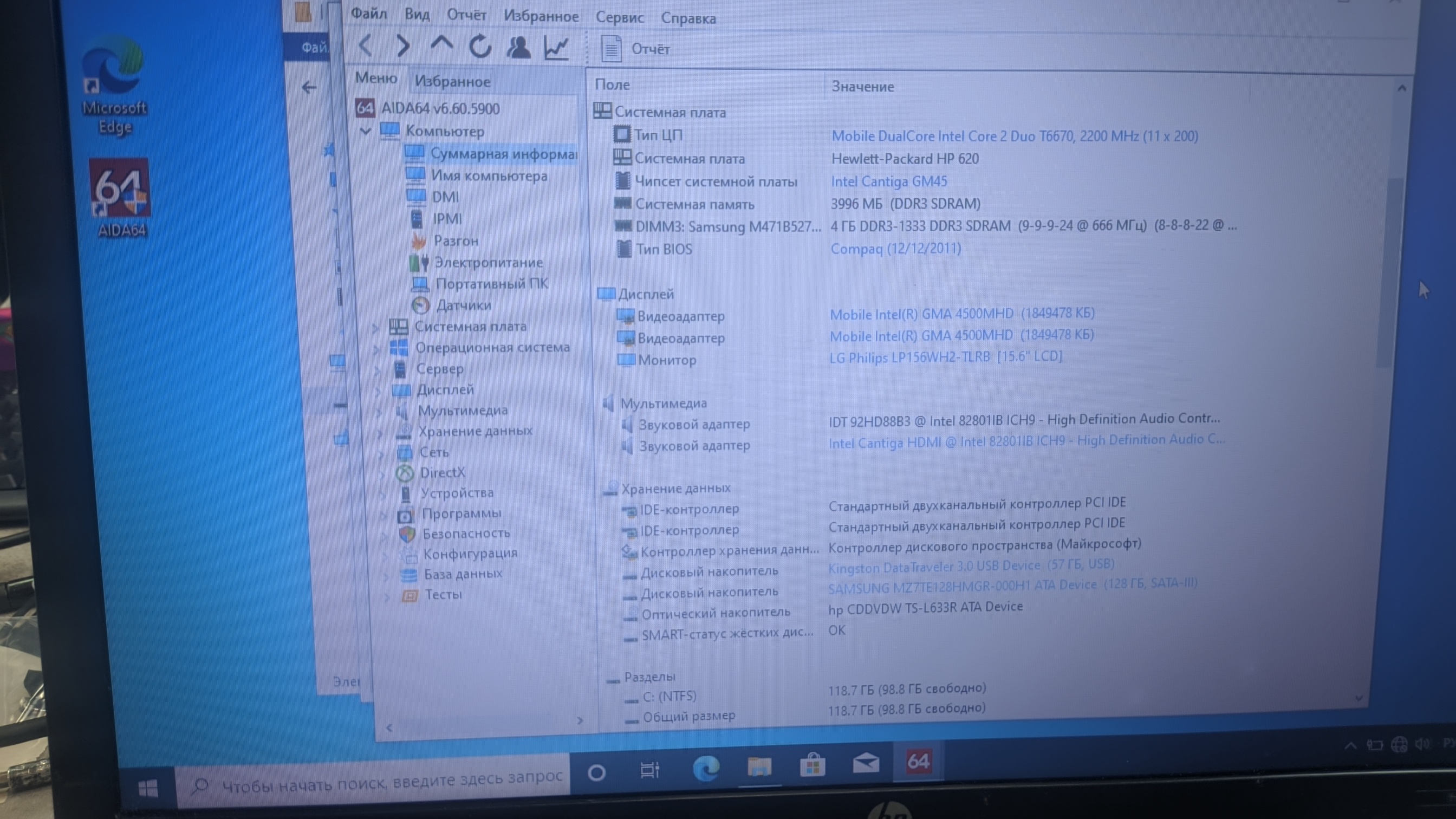
Task: Open AIDA64 desktop shortcut
Action: (x=120, y=198)
